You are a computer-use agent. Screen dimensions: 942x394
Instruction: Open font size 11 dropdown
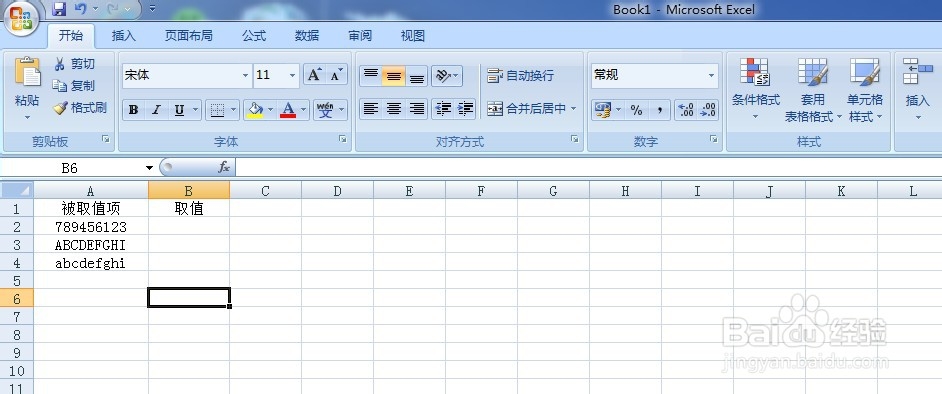(293, 75)
